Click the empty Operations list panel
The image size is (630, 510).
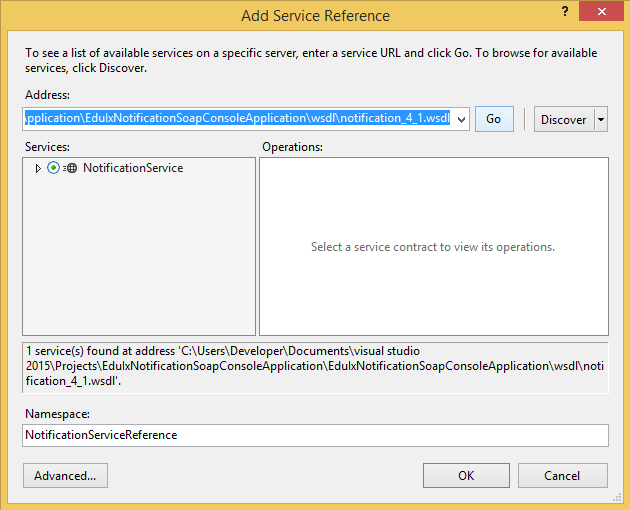click(433, 290)
